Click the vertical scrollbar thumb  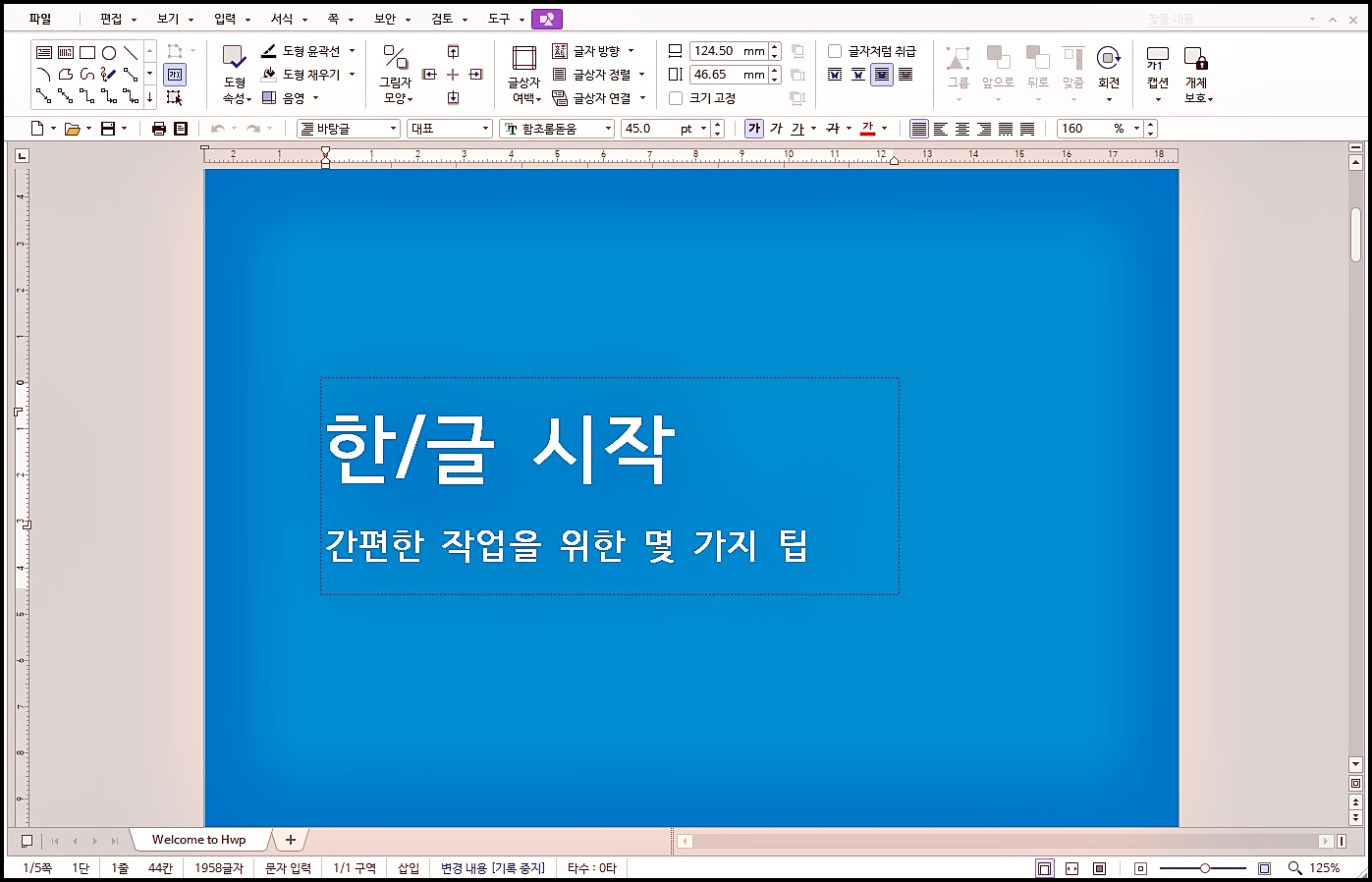coord(1356,234)
